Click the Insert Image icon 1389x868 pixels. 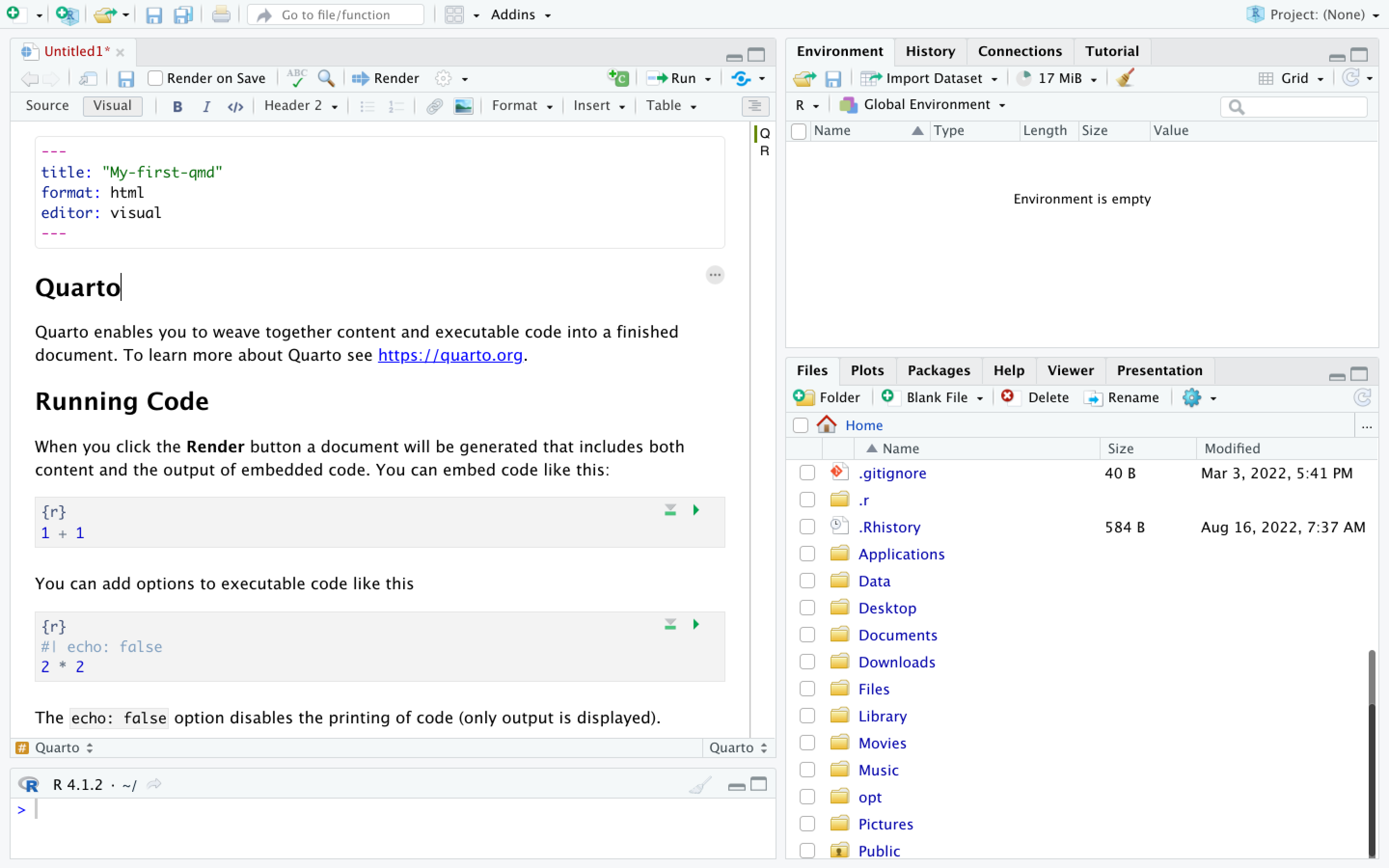click(463, 106)
